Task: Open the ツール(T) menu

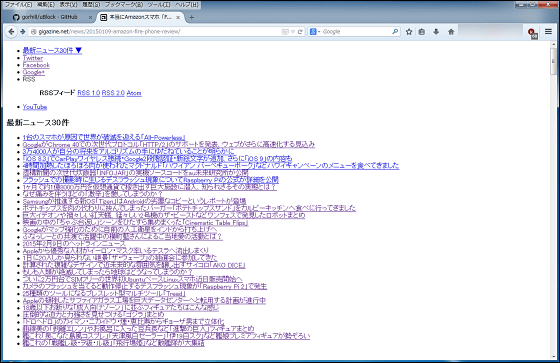Action: 159,5
